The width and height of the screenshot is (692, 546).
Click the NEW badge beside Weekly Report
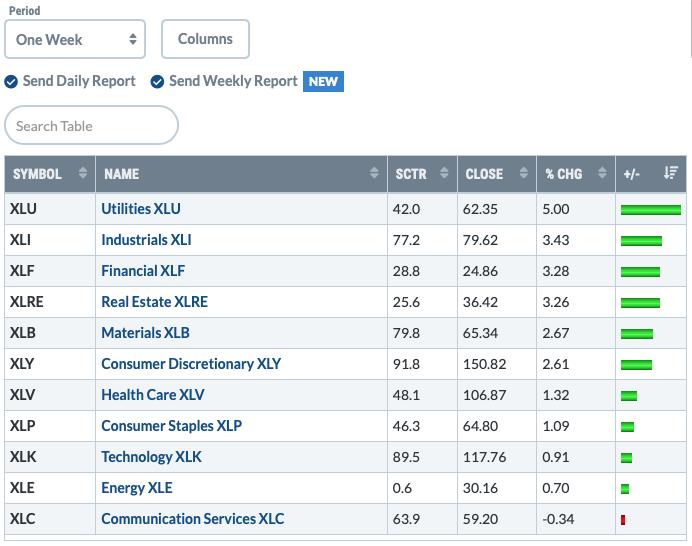[x=323, y=82]
